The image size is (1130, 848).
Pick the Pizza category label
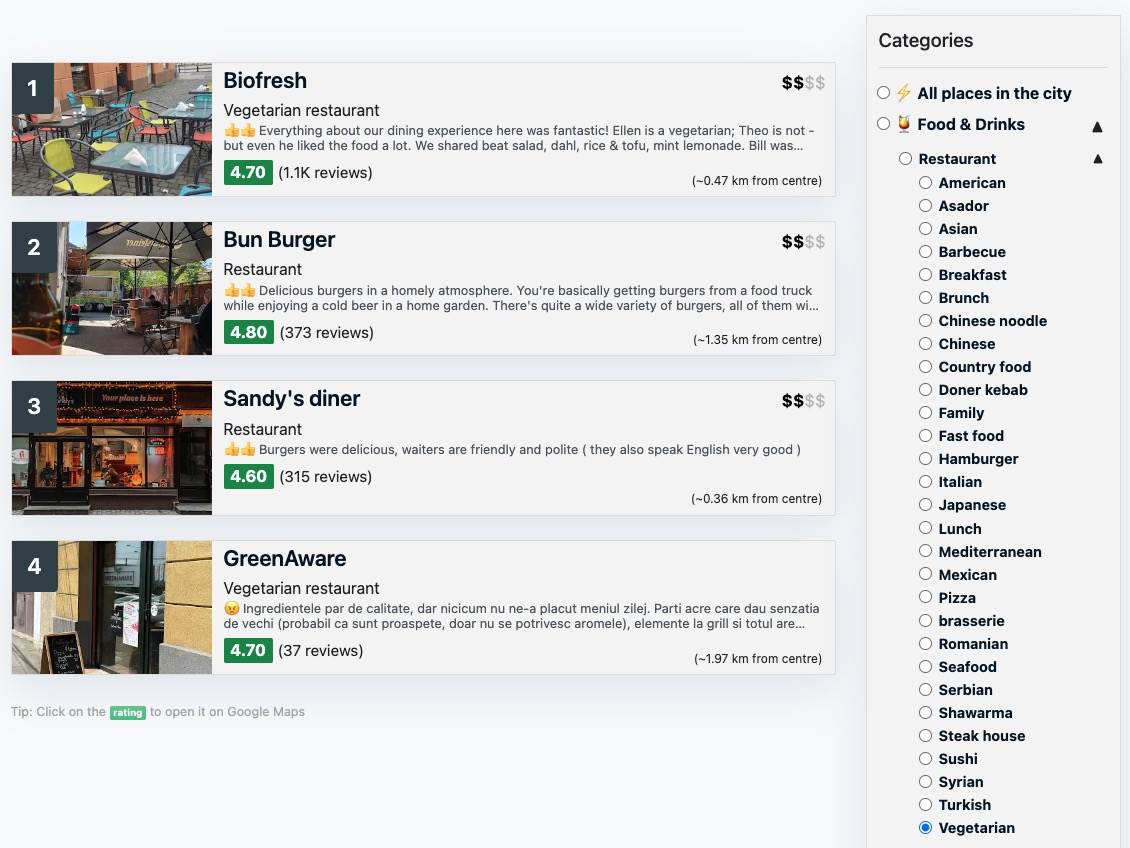(956, 598)
